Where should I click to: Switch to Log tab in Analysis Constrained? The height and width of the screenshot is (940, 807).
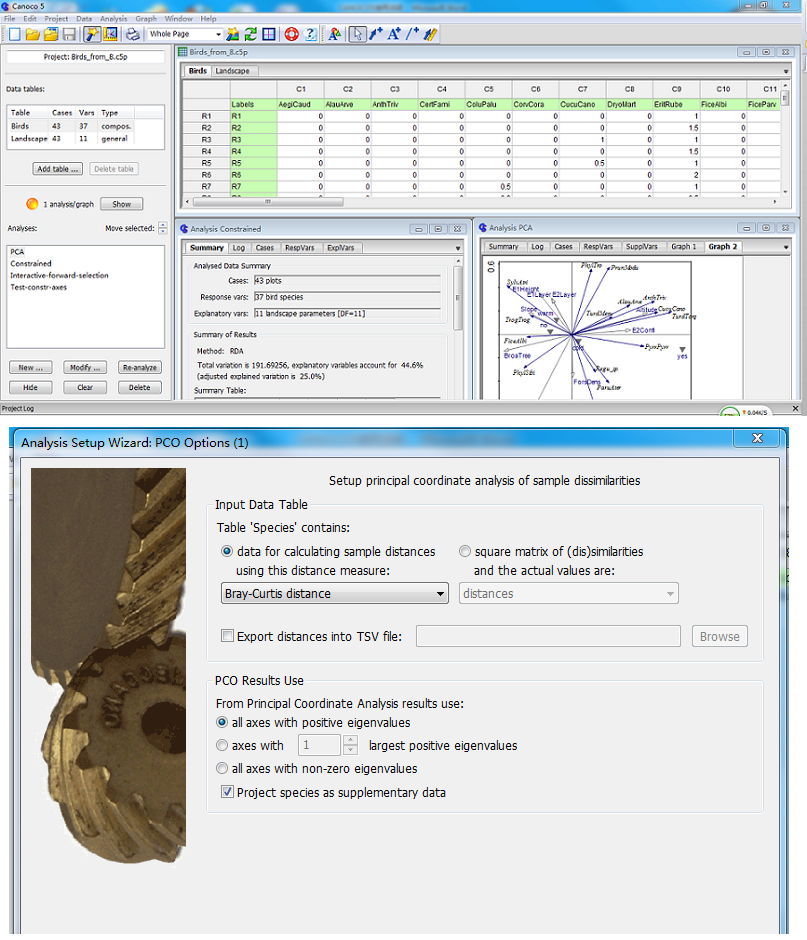[x=239, y=248]
